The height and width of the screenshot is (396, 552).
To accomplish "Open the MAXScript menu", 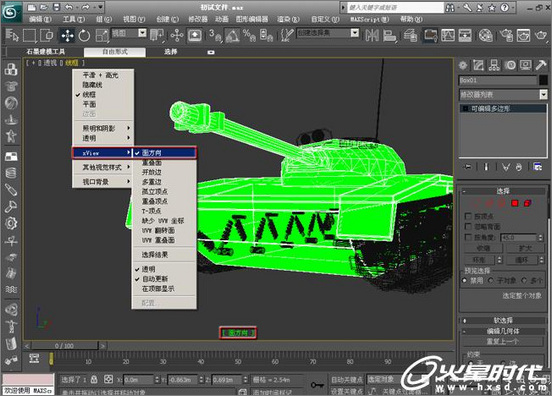I will (370, 19).
